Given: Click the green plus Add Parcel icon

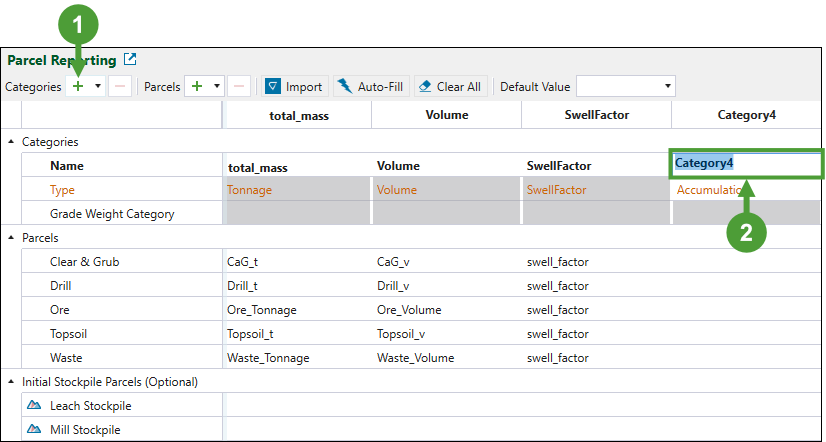Looking at the screenshot, I should [197, 87].
